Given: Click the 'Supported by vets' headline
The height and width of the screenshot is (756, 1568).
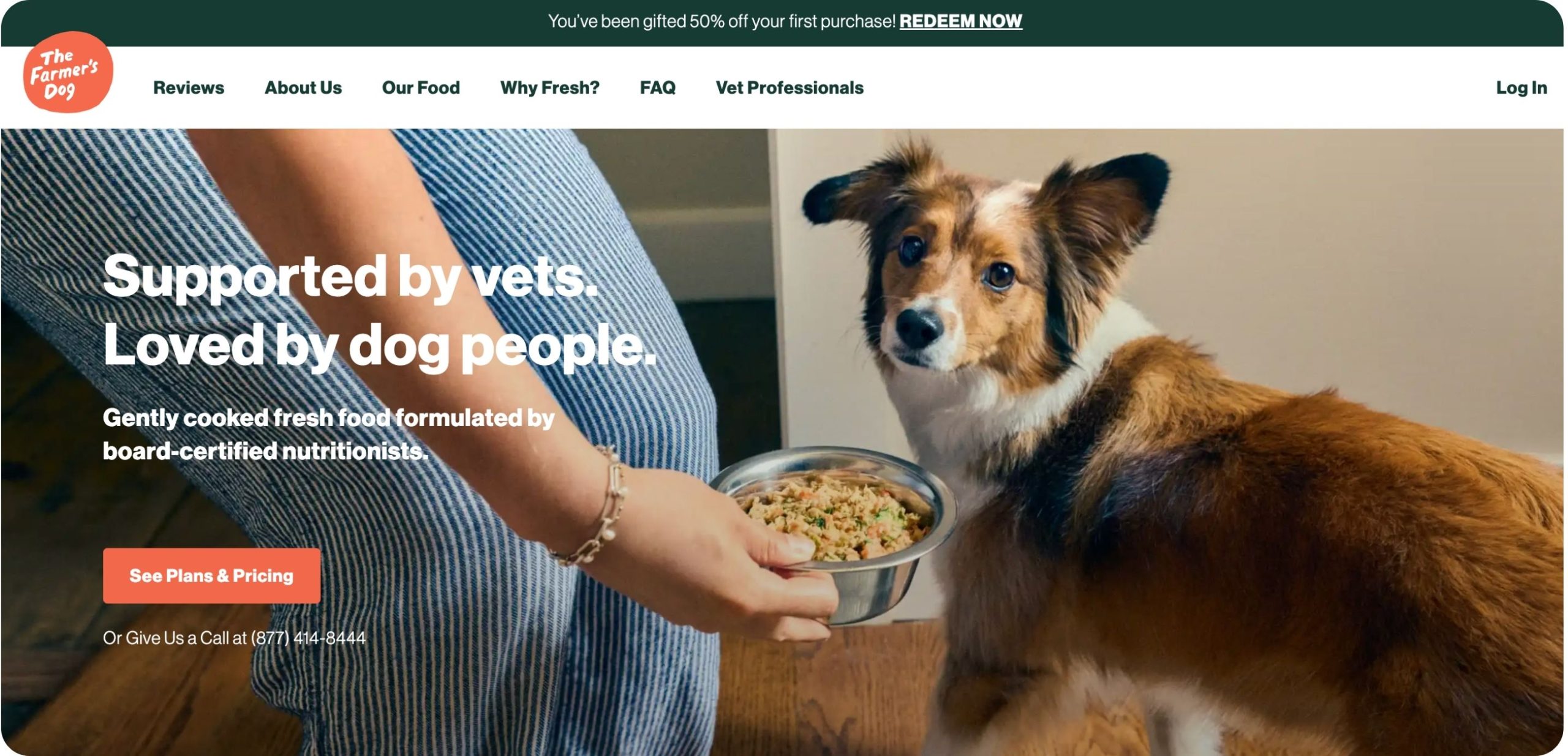Looking at the screenshot, I should click(350, 277).
